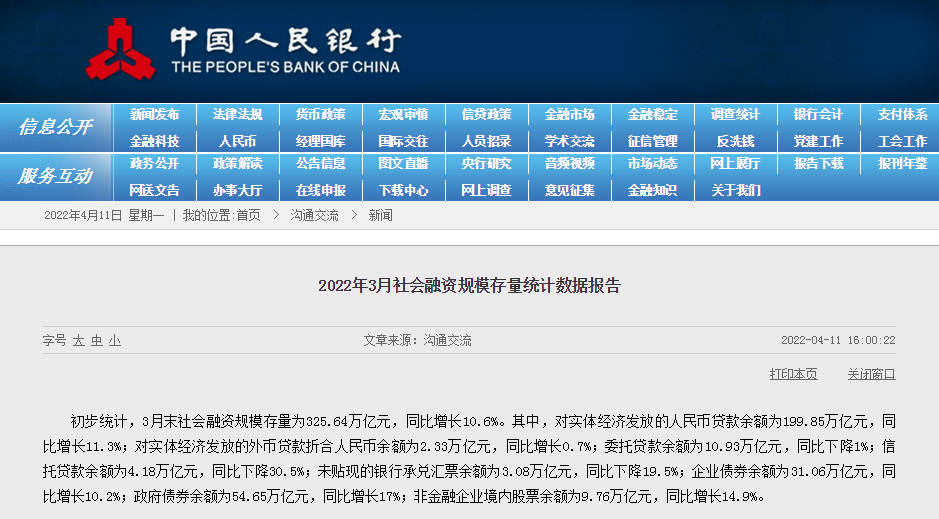This screenshot has height=519, width=939.
Task: Click the 打印本页 print link
Action: (x=793, y=374)
